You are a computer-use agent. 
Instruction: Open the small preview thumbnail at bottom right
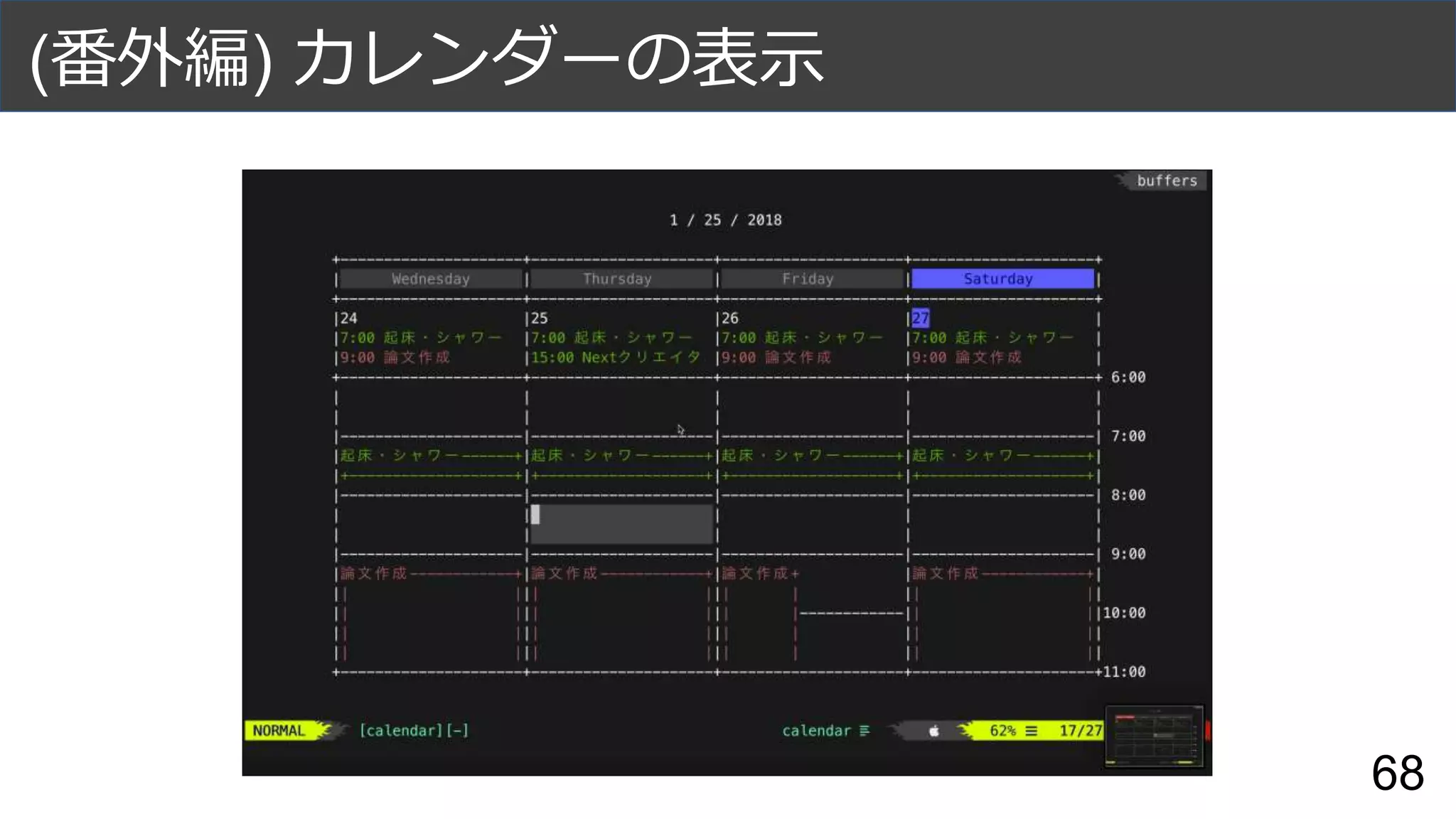pyautogui.click(x=1154, y=737)
